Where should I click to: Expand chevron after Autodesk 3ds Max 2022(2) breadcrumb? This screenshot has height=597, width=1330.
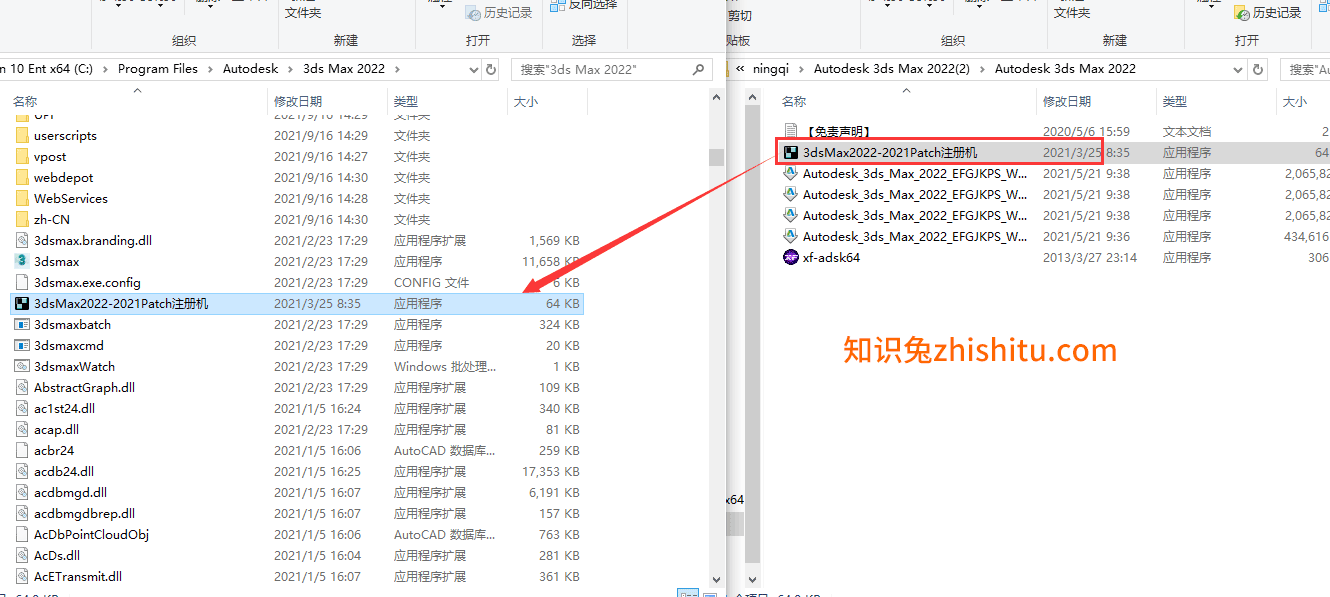(x=983, y=70)
